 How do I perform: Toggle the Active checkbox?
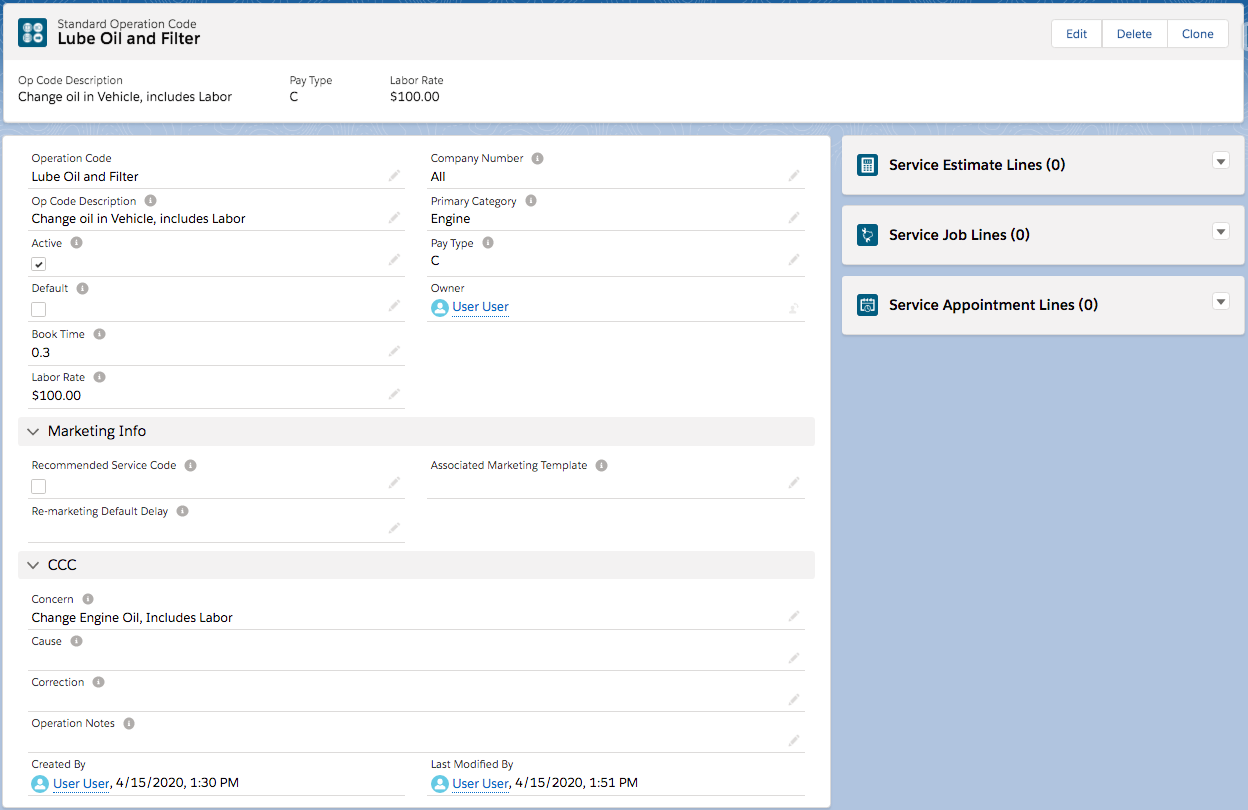click(39, 264)
